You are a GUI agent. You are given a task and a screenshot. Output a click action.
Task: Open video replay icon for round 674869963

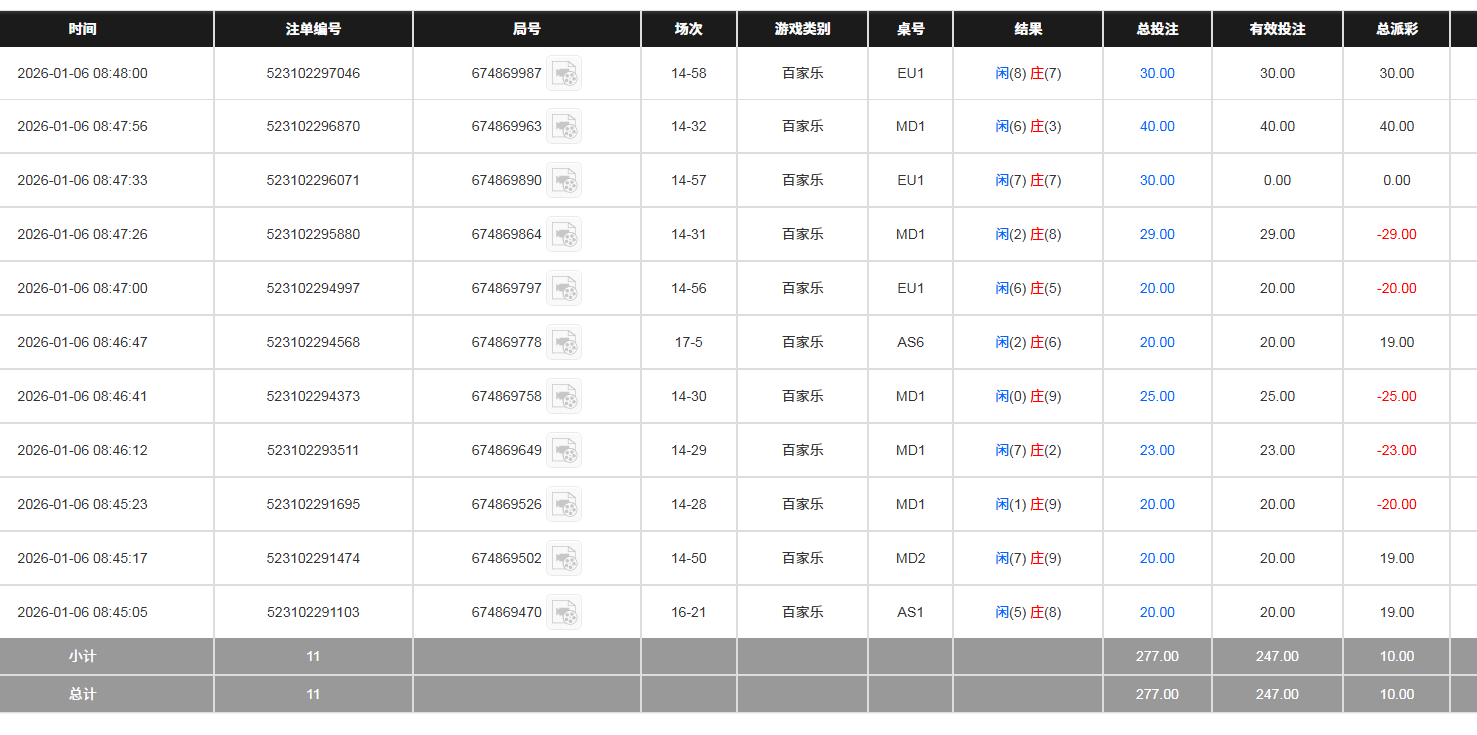coord(564,127)
